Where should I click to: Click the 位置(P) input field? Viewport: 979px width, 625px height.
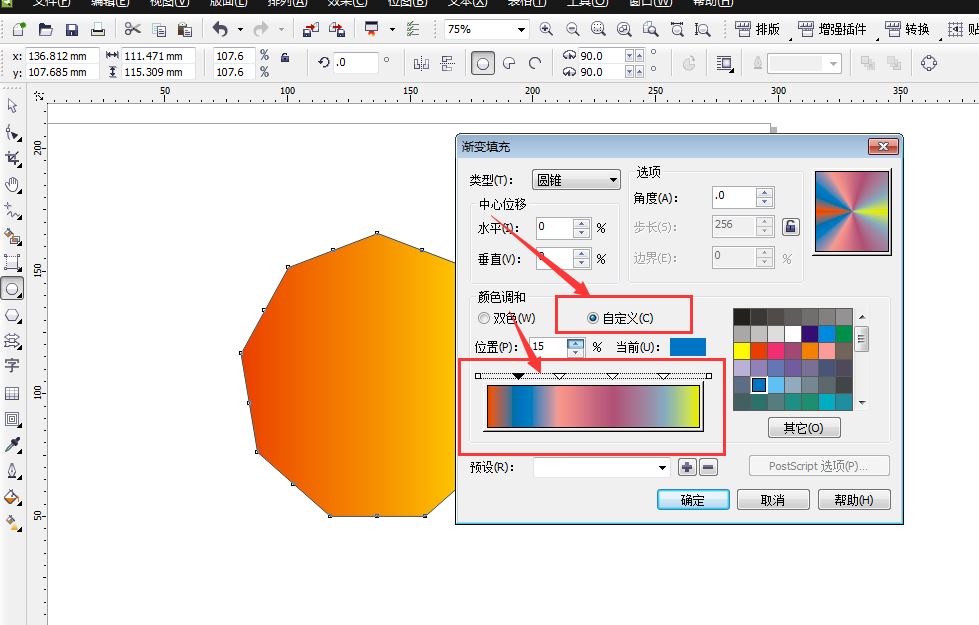click(x=550, y=347)
